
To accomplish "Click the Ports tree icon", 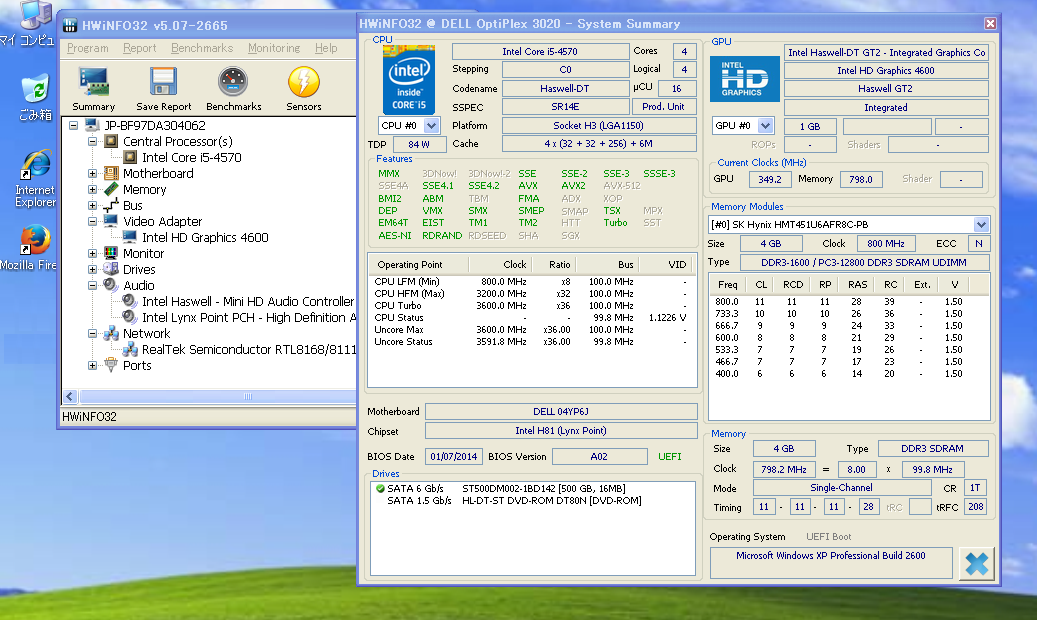I will (x=111, y=365).
